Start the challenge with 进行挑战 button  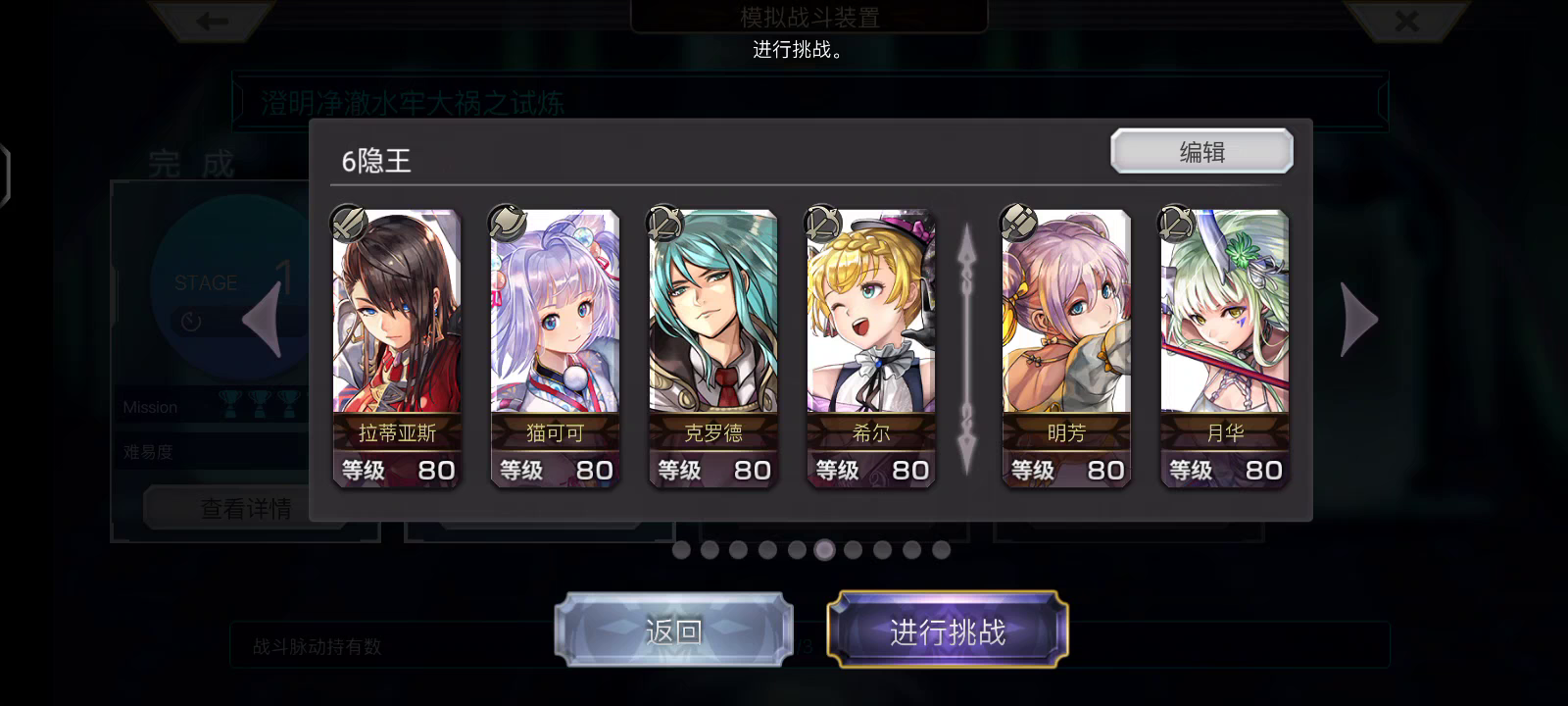(x=948, y=631)
